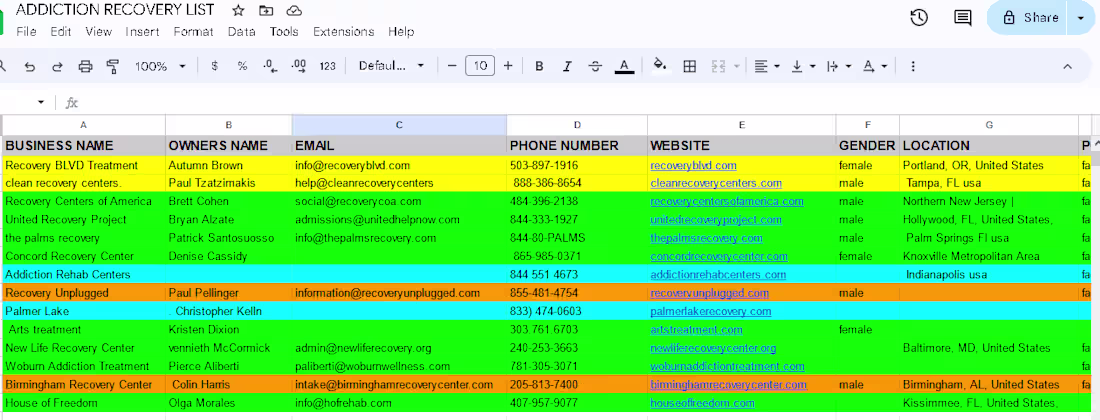Open the Help menu
Image resolution: width=1100 pixels, height=420 pixels.
point(401,32)
